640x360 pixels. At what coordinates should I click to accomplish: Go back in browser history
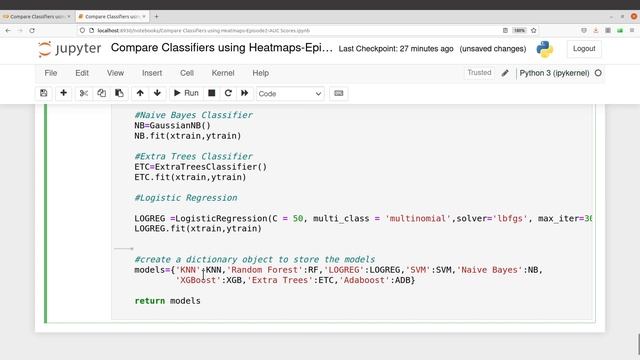8,31
